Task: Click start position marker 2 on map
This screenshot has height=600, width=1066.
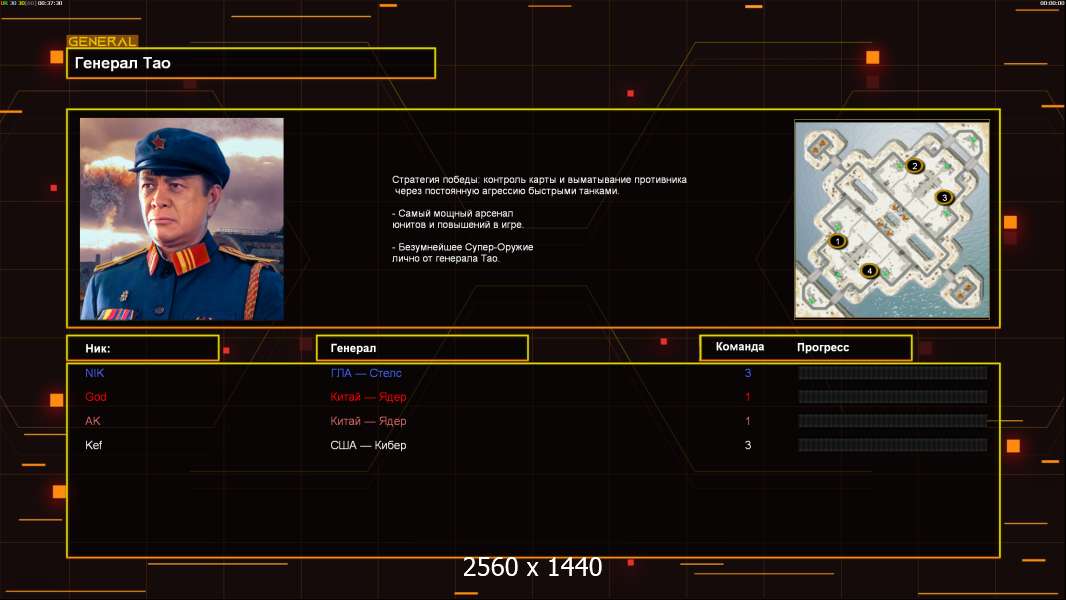Action: (x=914, y=166)
